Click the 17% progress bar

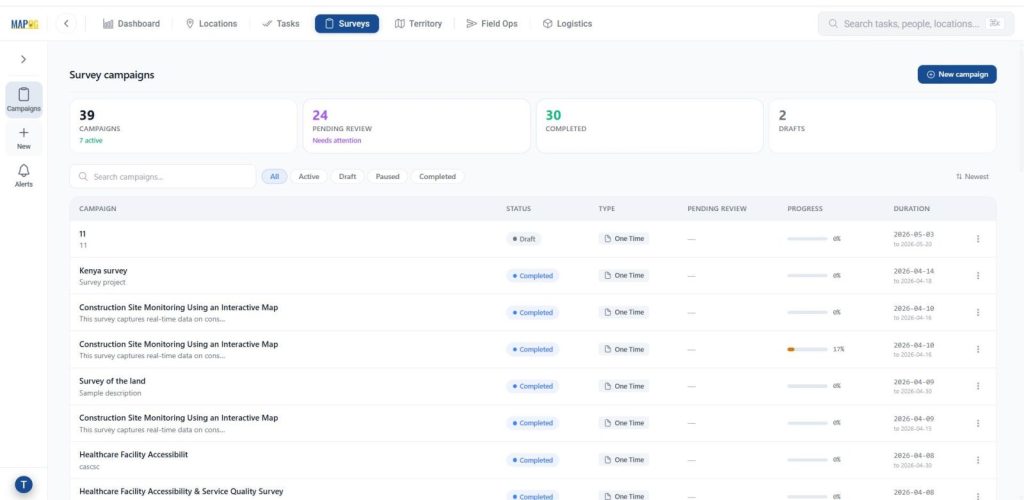(x=807, y=349)
